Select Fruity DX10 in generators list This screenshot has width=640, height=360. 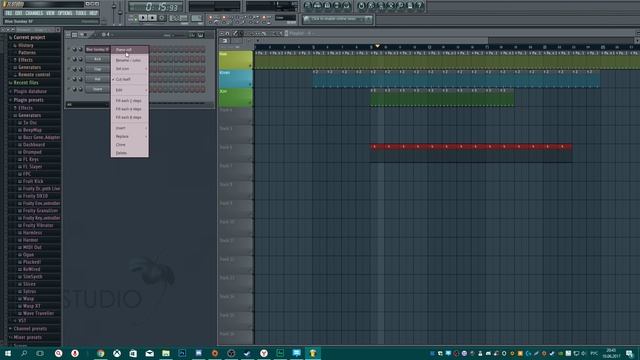click(x=35, y=196)
